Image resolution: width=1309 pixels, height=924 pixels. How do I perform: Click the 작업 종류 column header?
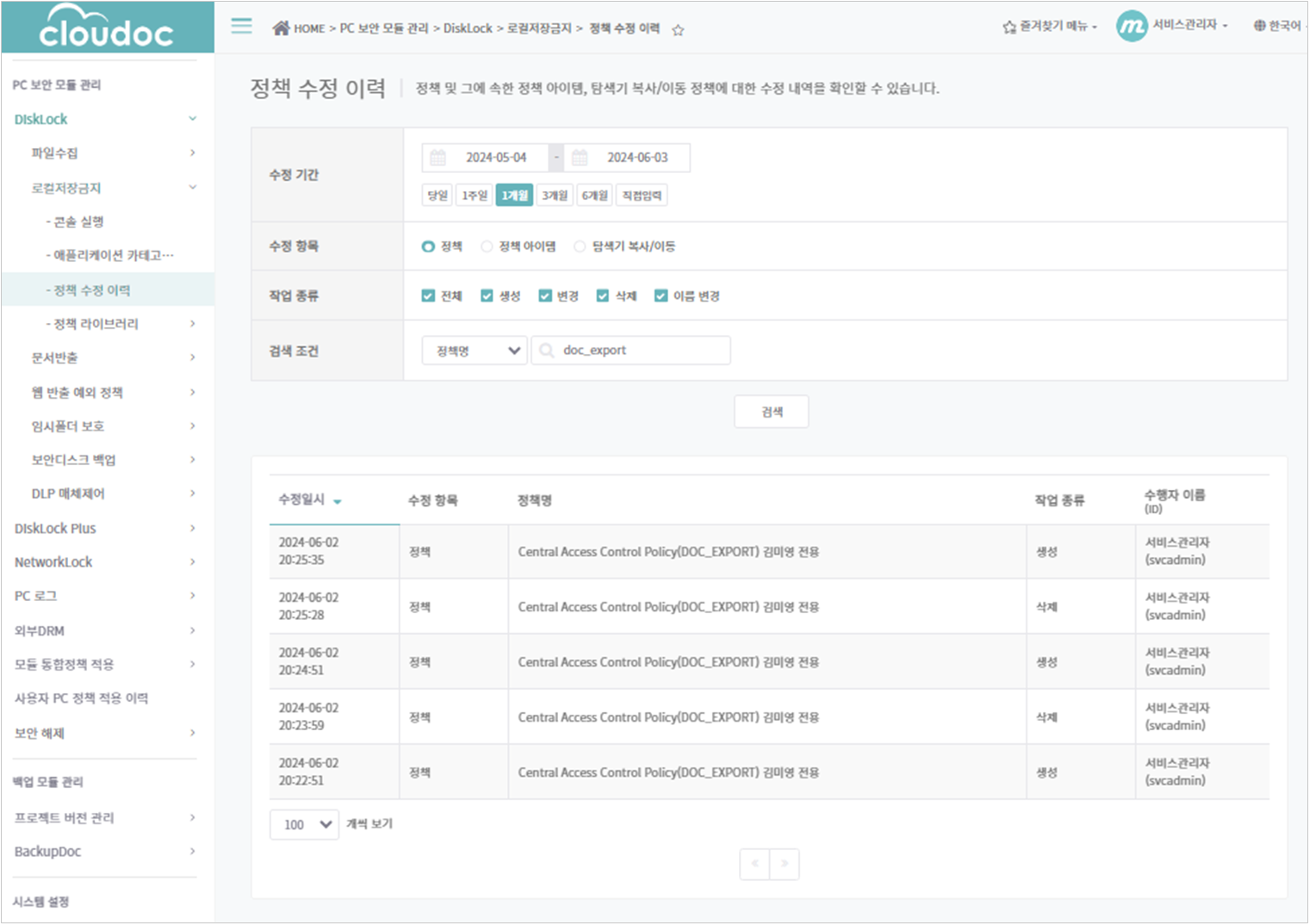click(1059, 500)
